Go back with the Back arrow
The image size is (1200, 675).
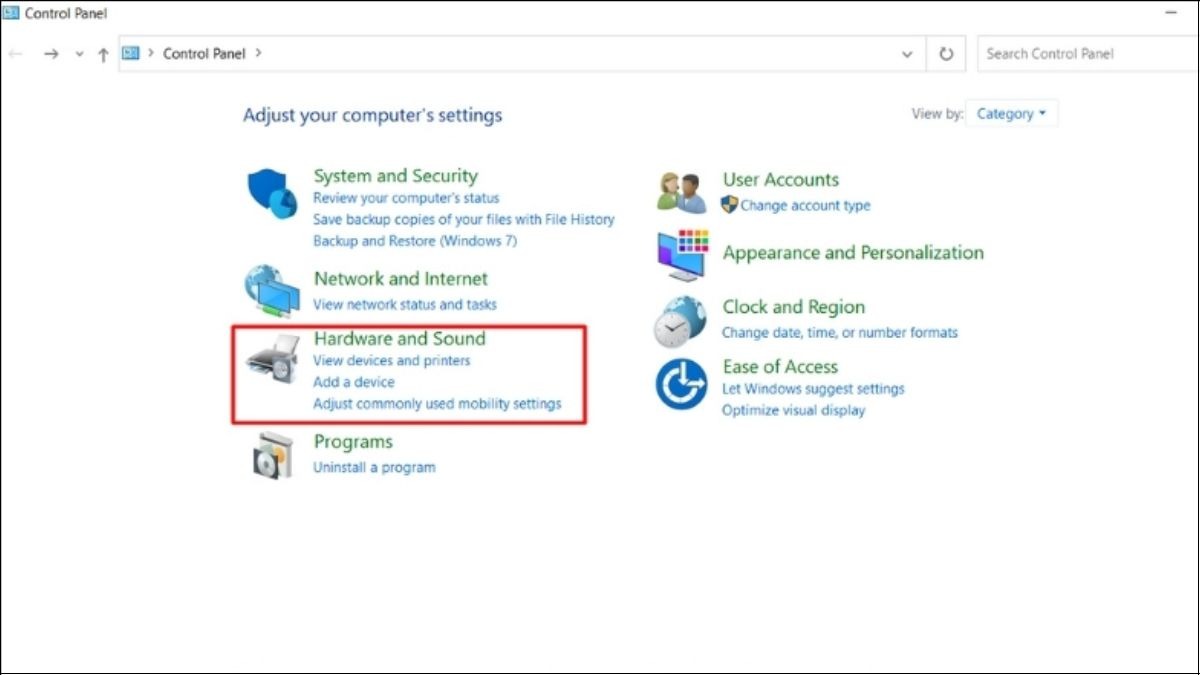(x=15, y=54)
